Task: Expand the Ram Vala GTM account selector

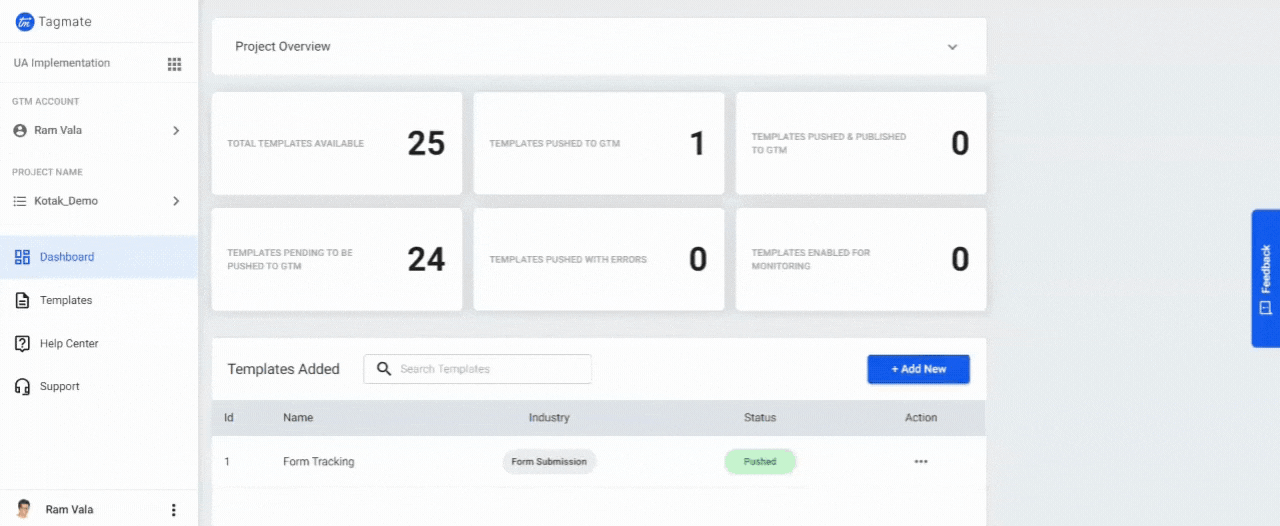Action: [x=176, y=130]
